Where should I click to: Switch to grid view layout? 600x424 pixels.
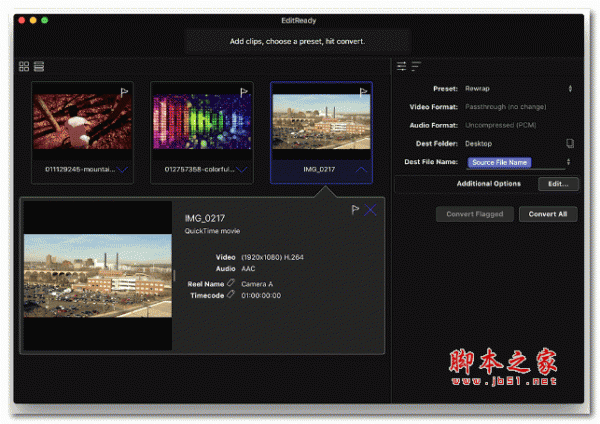24,67
